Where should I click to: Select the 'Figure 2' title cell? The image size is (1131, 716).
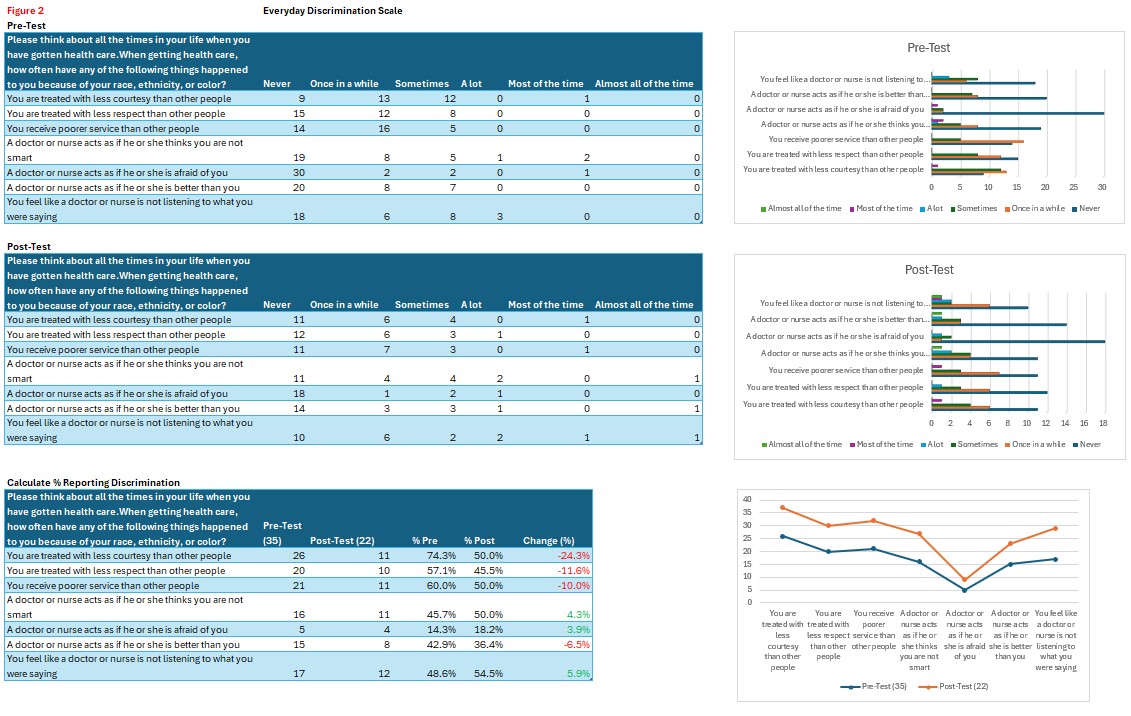[25, 10]
